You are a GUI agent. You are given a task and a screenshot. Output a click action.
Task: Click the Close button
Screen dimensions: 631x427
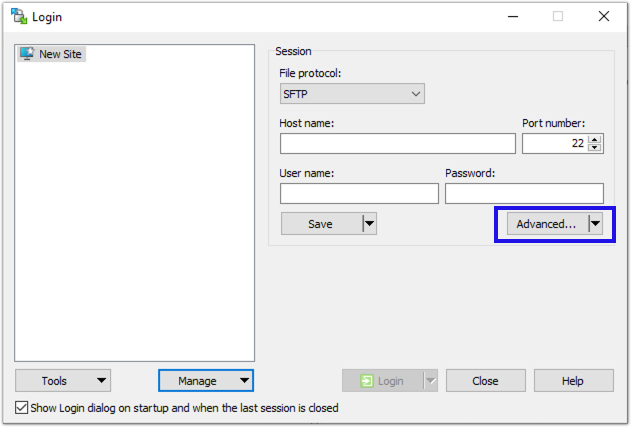(485, 381)
